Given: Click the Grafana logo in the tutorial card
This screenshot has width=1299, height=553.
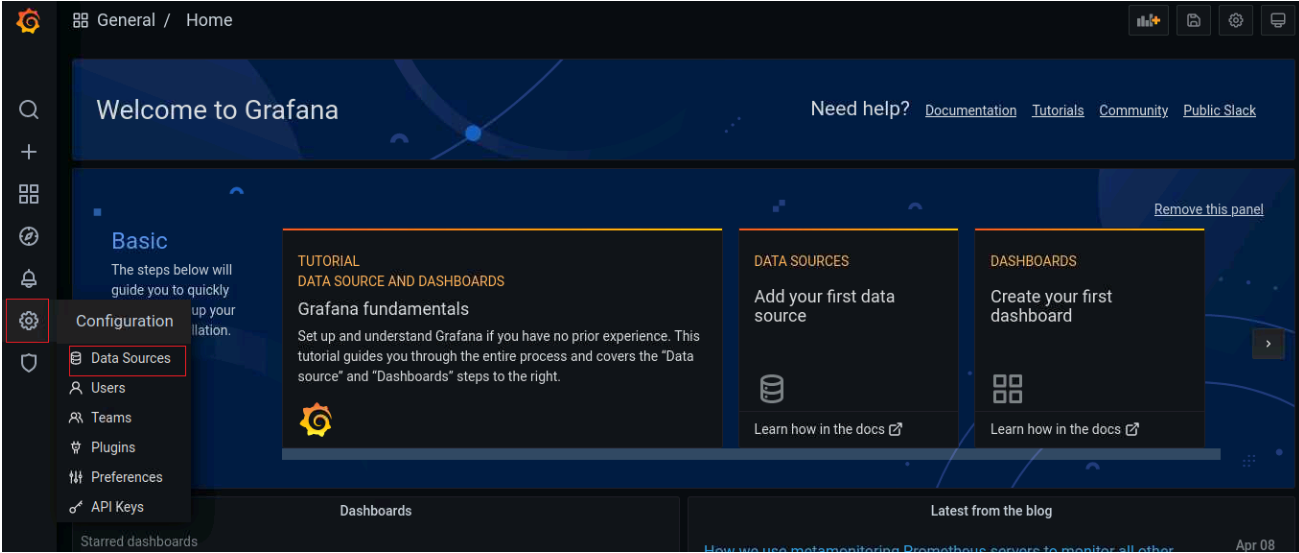Looking at the screenshot, I should 315,419.
